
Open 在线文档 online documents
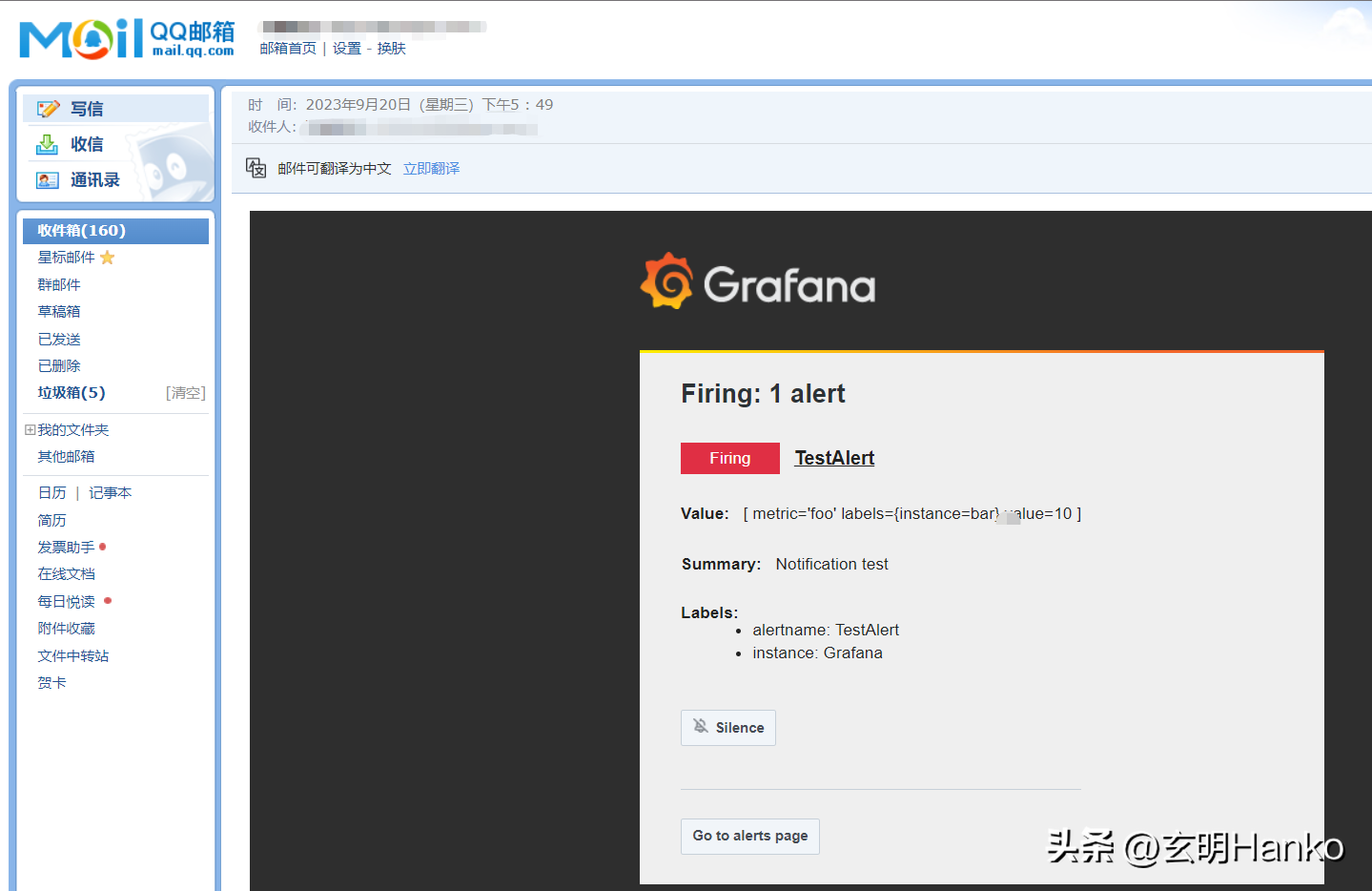[x=66, y=574]
